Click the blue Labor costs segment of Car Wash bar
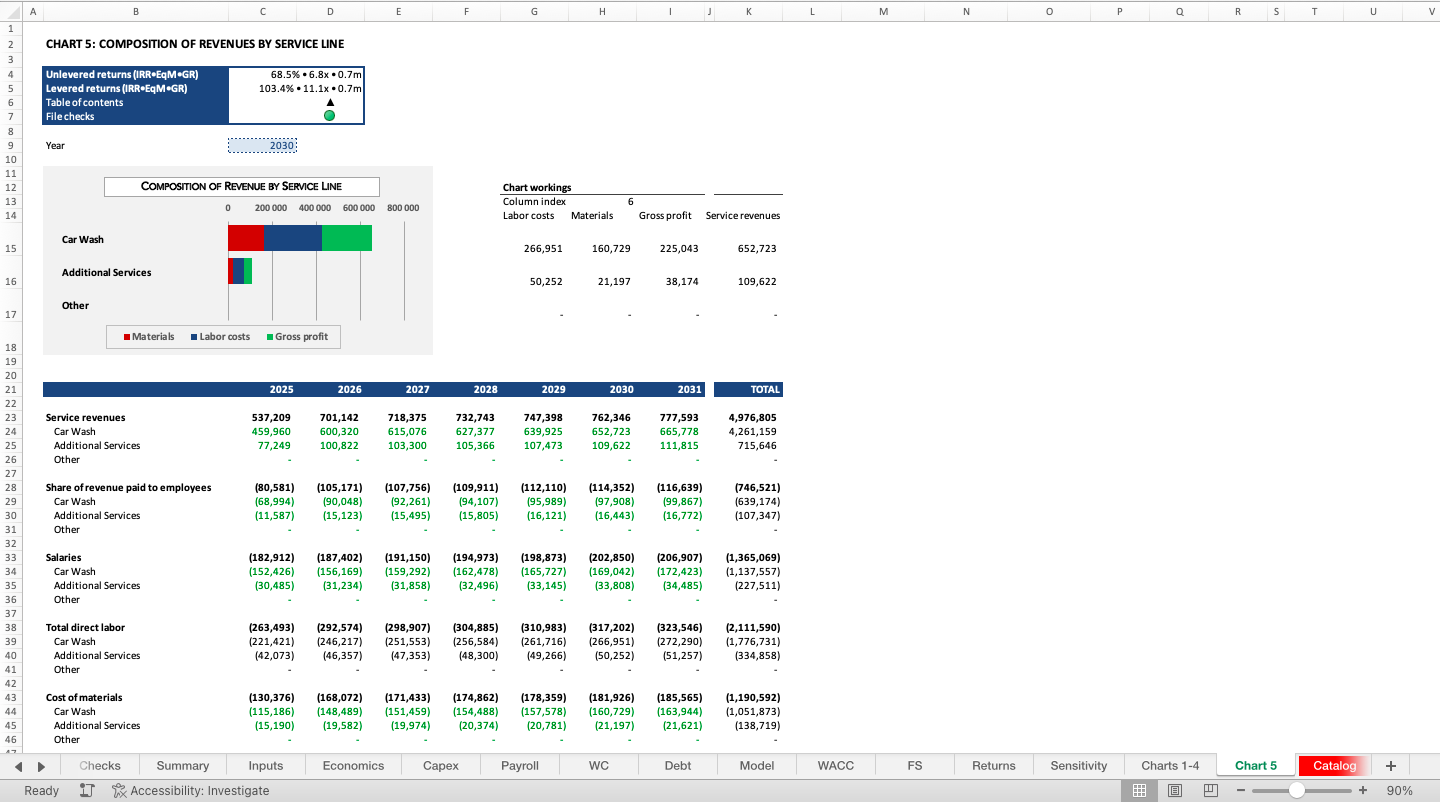The height and width of the screenshot is (802, 1440). [x=293, y=238]
